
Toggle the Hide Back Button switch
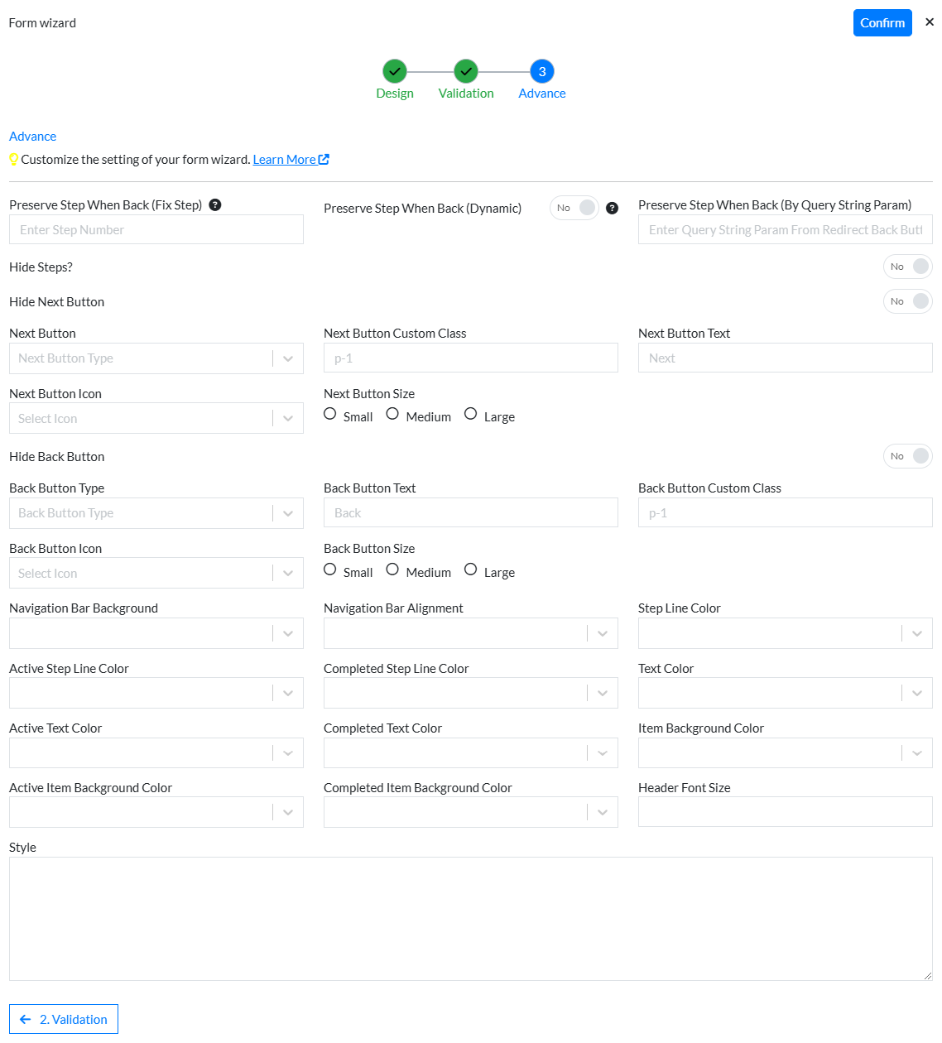pos(907,456)
